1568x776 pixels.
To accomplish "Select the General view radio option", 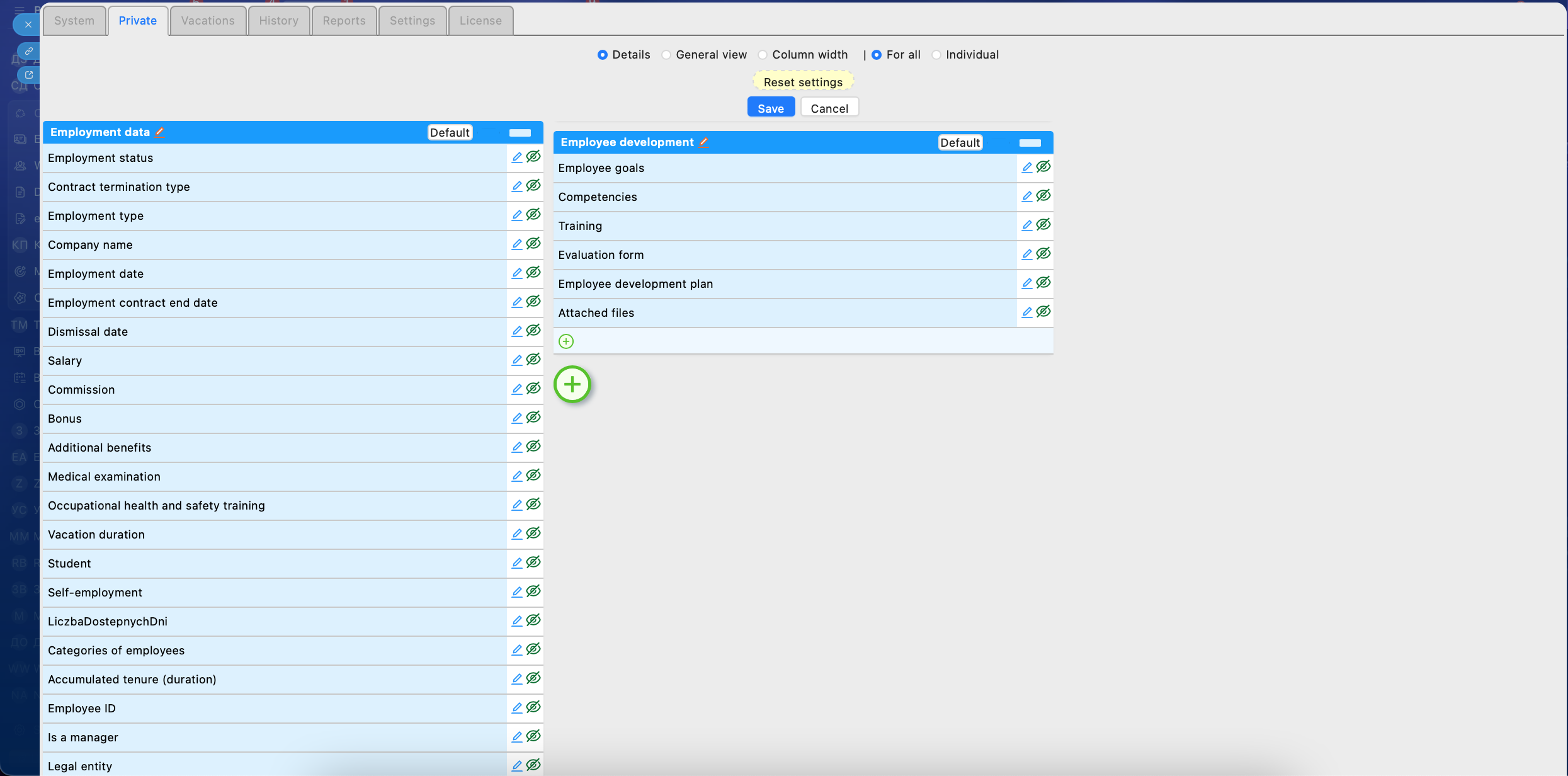I will tap(666, 55).
